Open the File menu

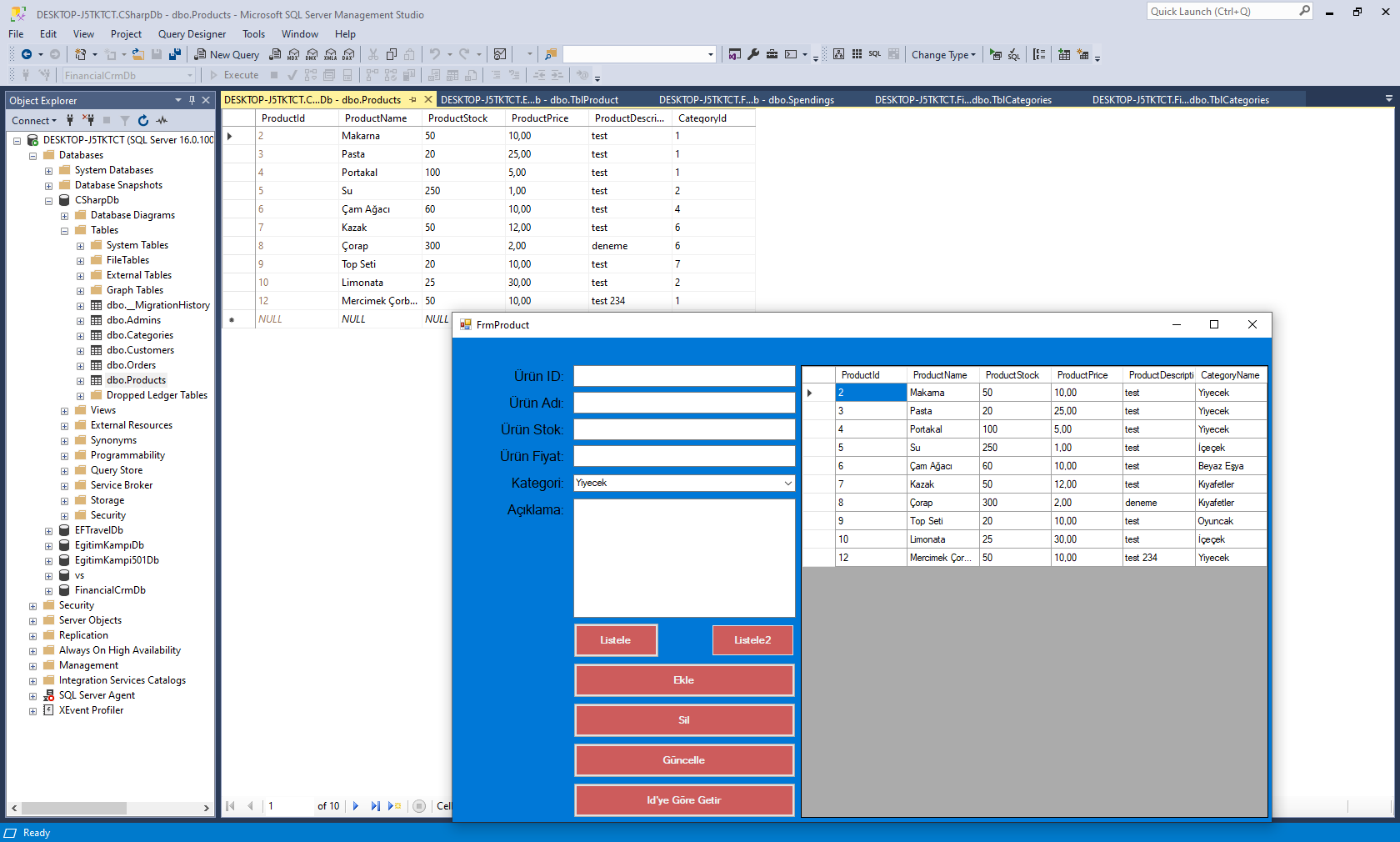[x=16, y=34]
